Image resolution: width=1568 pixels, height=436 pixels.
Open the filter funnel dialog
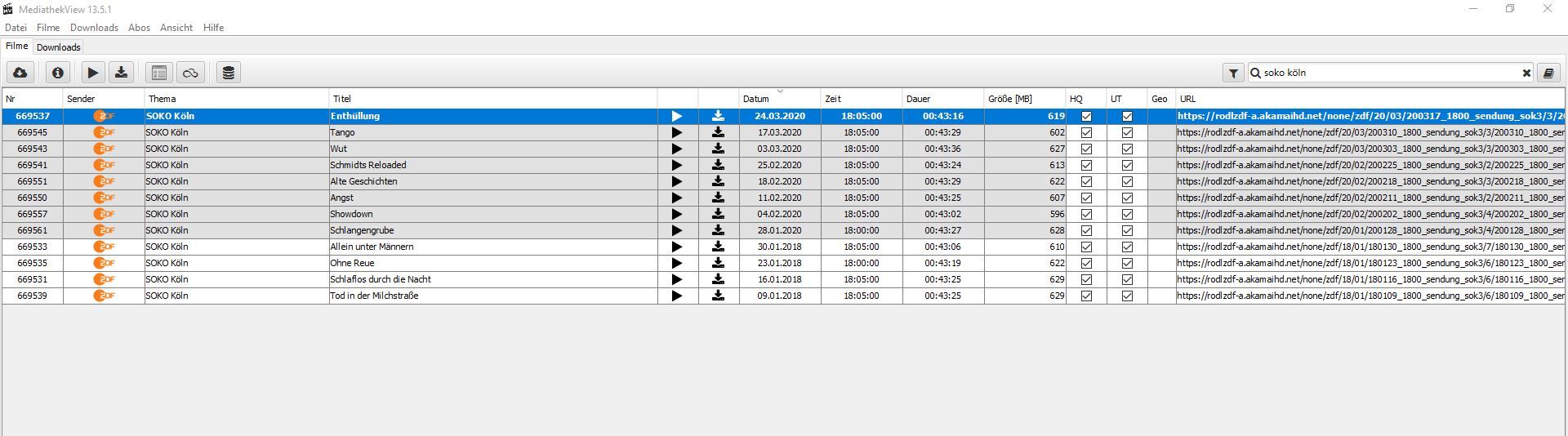pos(1233,73)
